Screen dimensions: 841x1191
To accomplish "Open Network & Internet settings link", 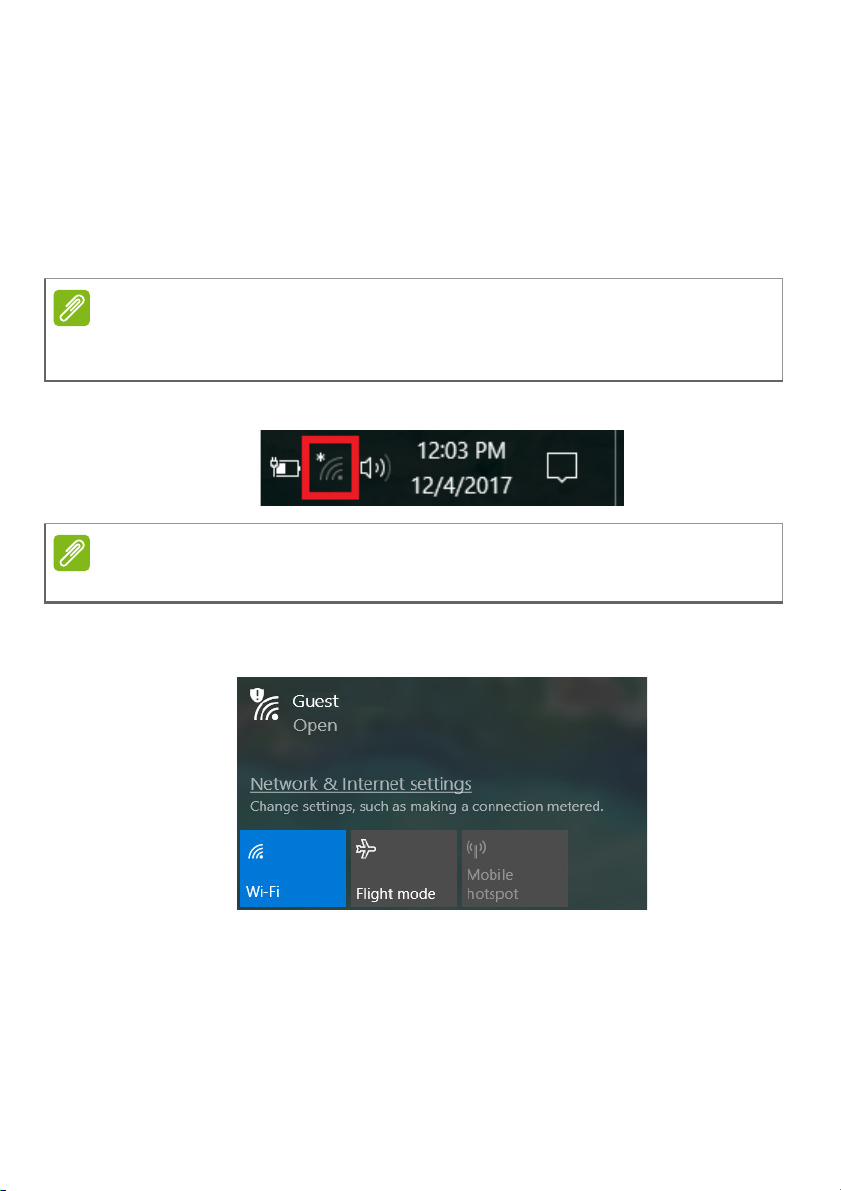I will point(361,784).
